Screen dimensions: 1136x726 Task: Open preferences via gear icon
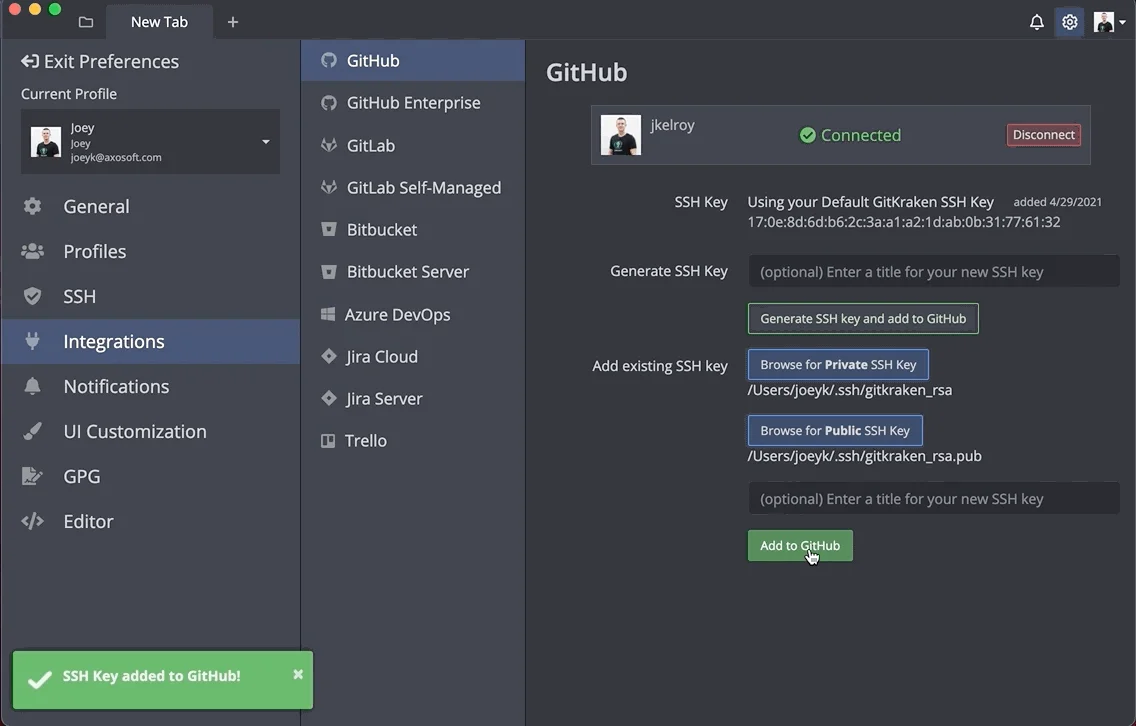click(1070, 22)
